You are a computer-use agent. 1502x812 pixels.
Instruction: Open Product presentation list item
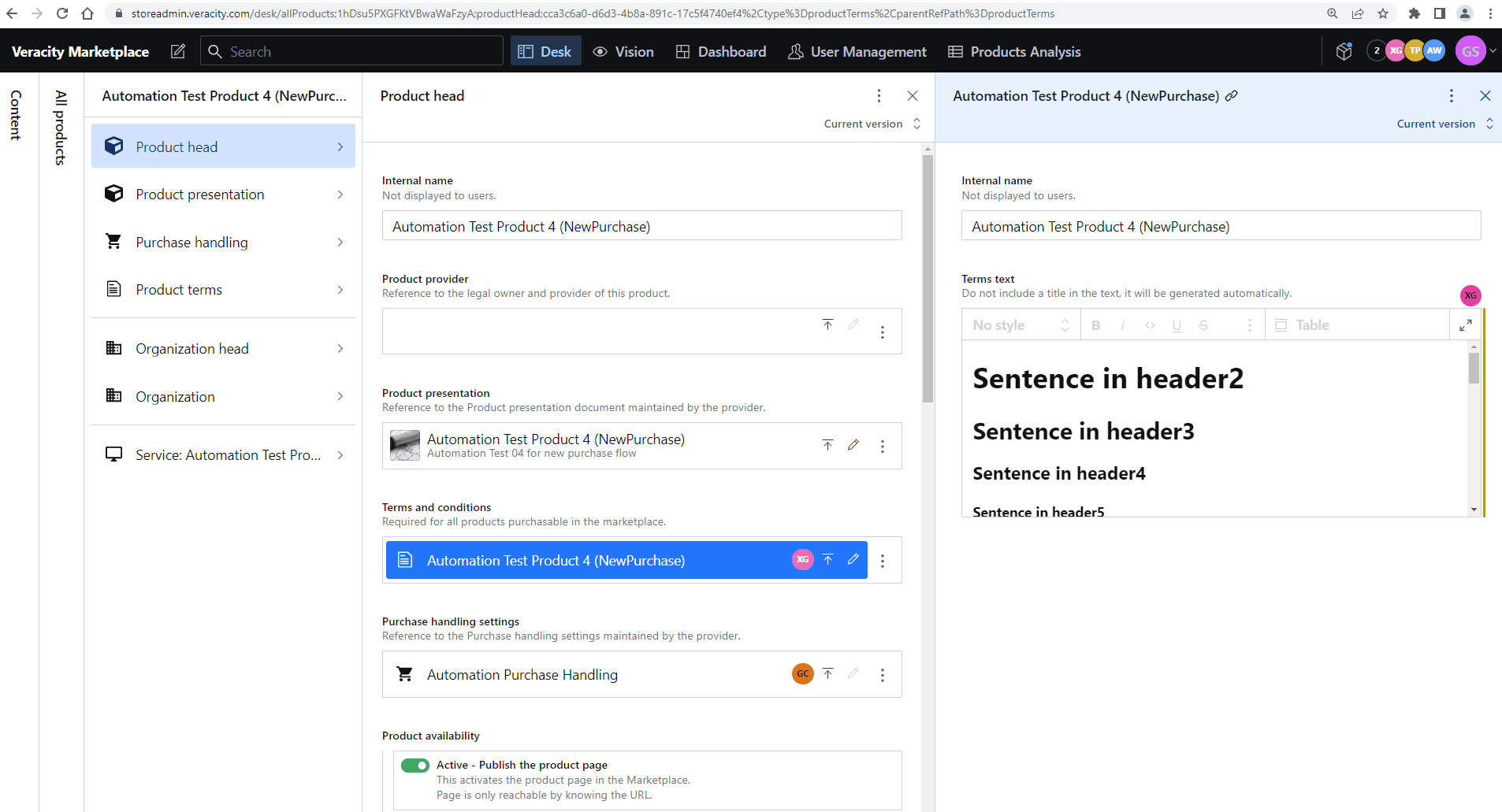coord(224,195)
